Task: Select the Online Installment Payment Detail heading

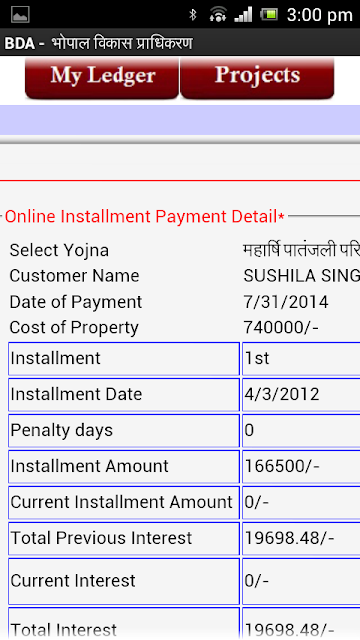Action: (x=144, y=217)
